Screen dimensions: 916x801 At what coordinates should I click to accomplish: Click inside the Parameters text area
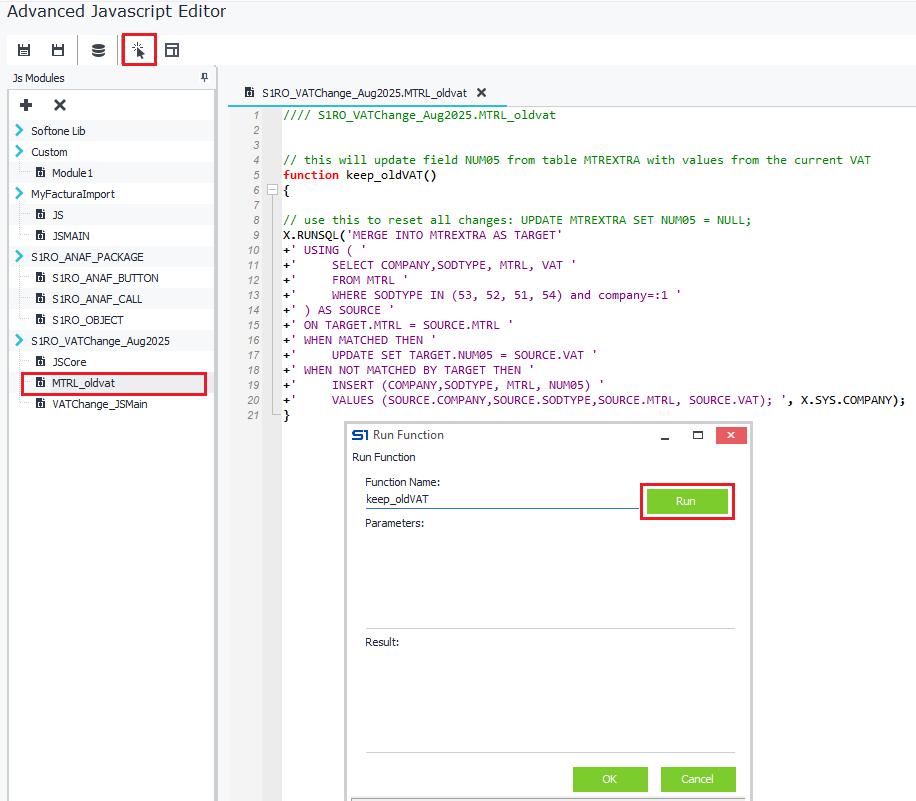pos(550,579)
